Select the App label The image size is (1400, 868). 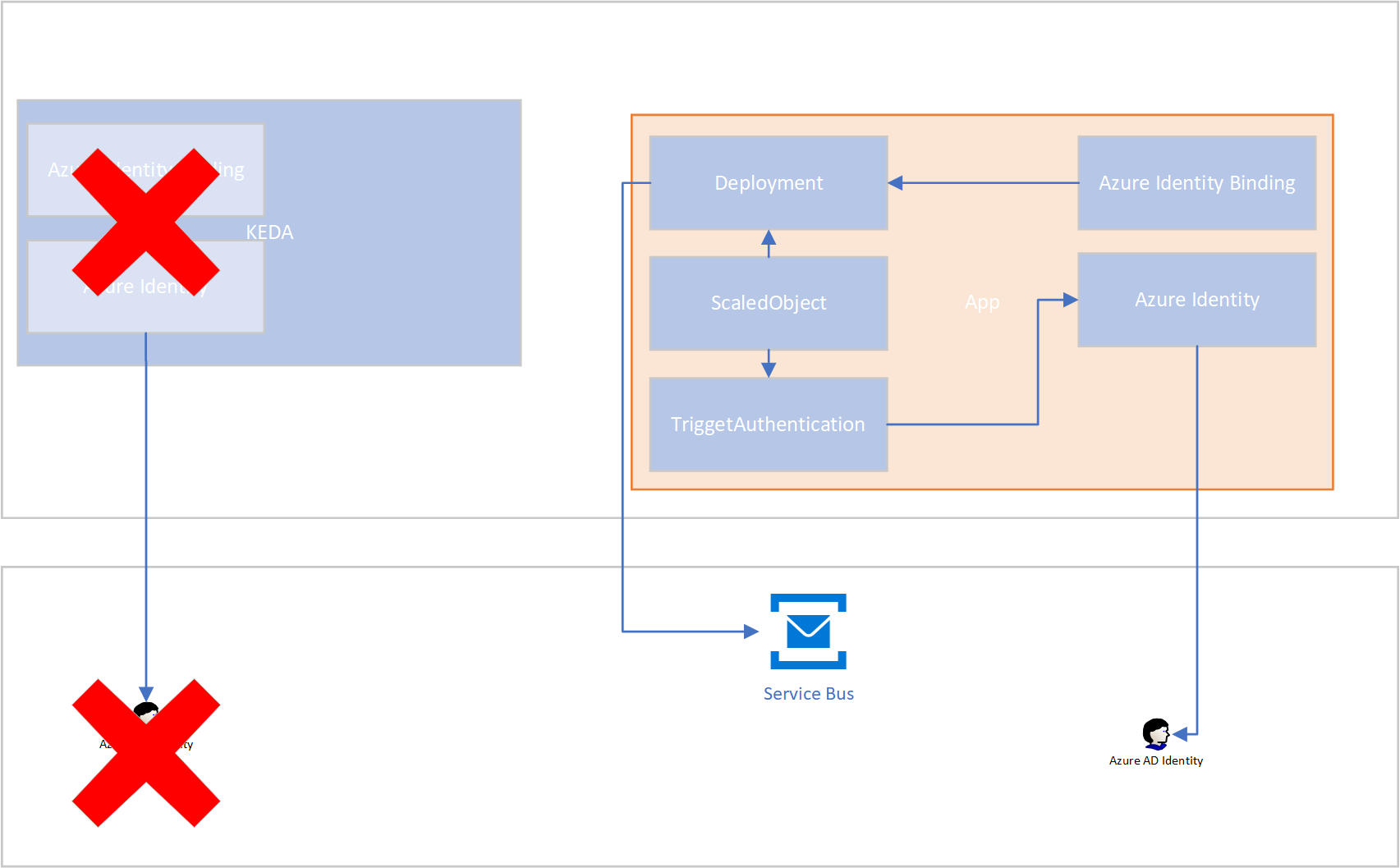pos(982,302)
